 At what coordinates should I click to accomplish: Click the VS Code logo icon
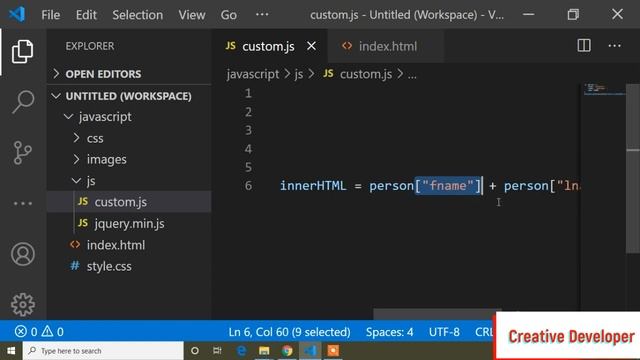pyautogui.click(x=17, y=15)
